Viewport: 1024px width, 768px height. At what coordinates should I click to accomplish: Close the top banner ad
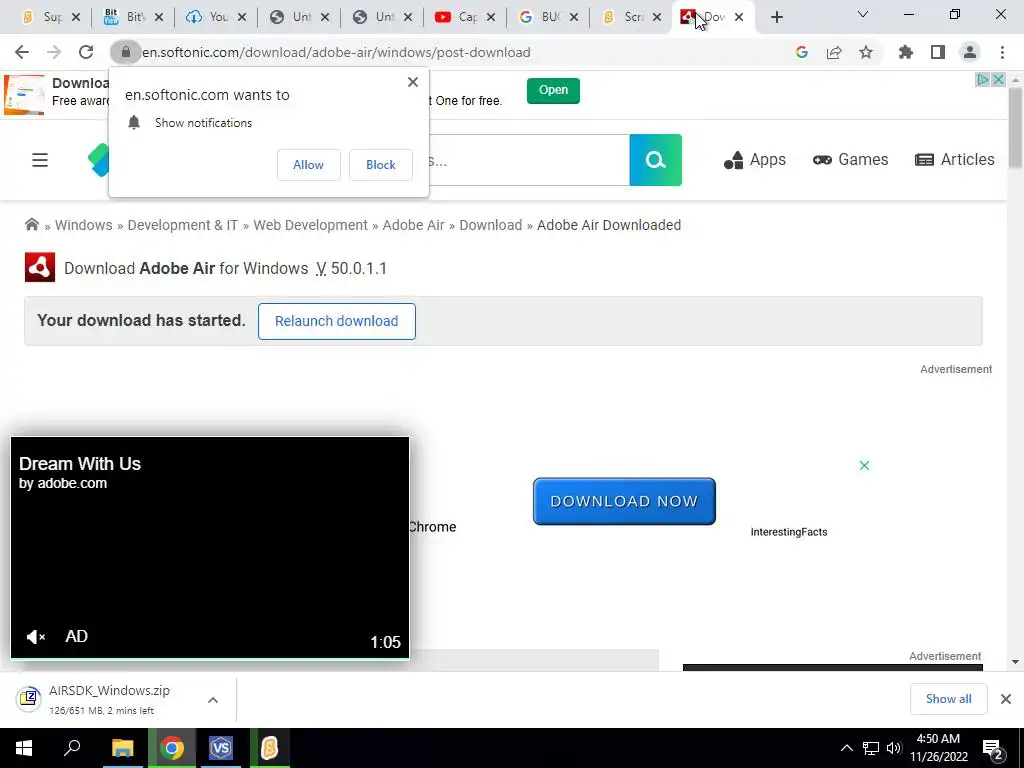pos(998,80)
